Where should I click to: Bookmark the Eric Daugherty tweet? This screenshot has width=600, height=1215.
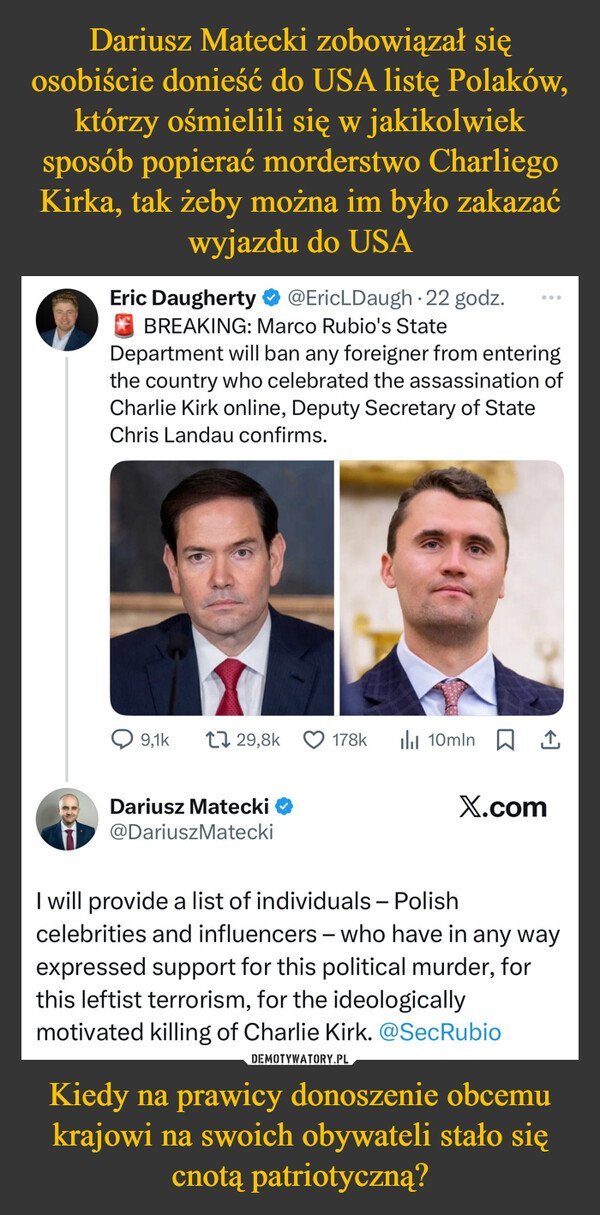point(506,740)
